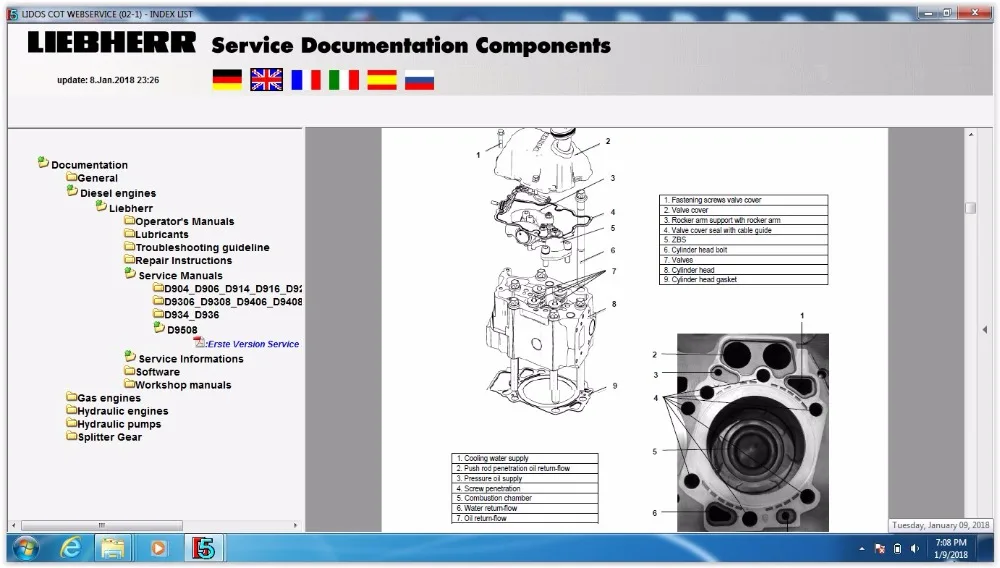This screenshot has height=568, width=1000.
Task: Open Windows Start menu orb
Action: point(26,548)
